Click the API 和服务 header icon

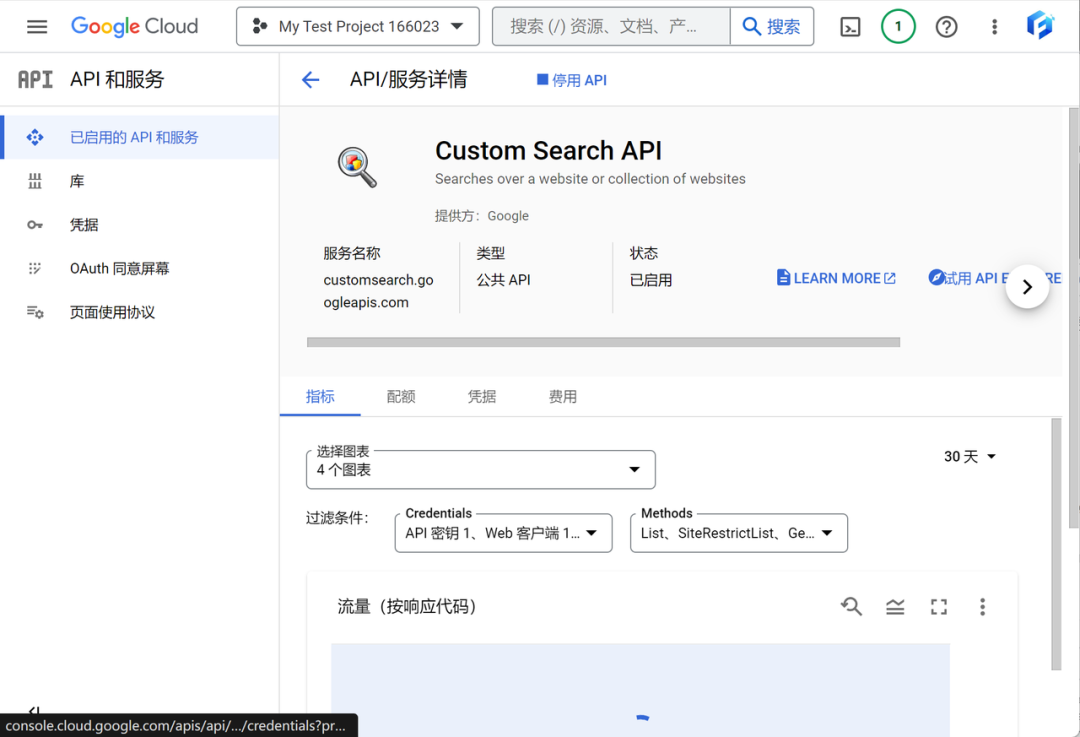pyautogui.click(x=35, y=79)
